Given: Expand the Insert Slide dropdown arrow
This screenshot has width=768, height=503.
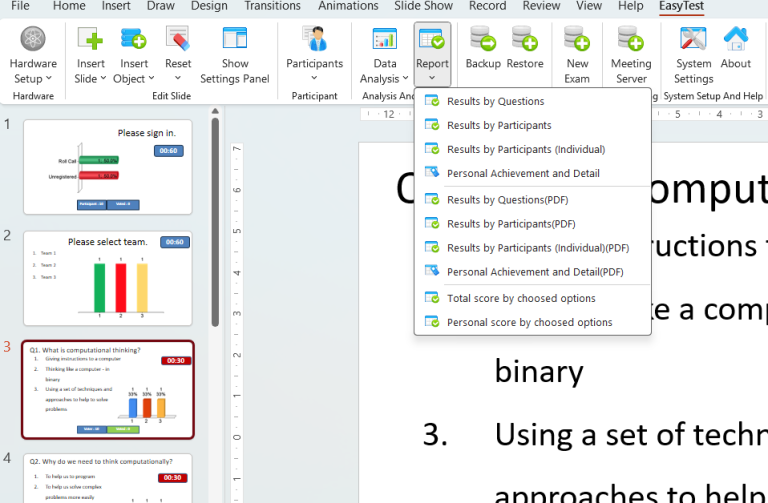Looking at the screenshot, I should (x=103, y=78).
